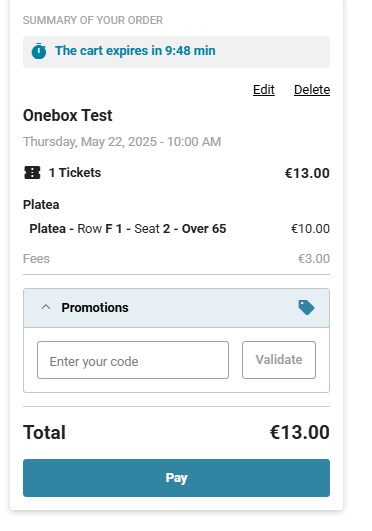Image resolution: width=372 pixels, height=531 pixels.
Task: Open the Edit order link
Action: point(264,90)
